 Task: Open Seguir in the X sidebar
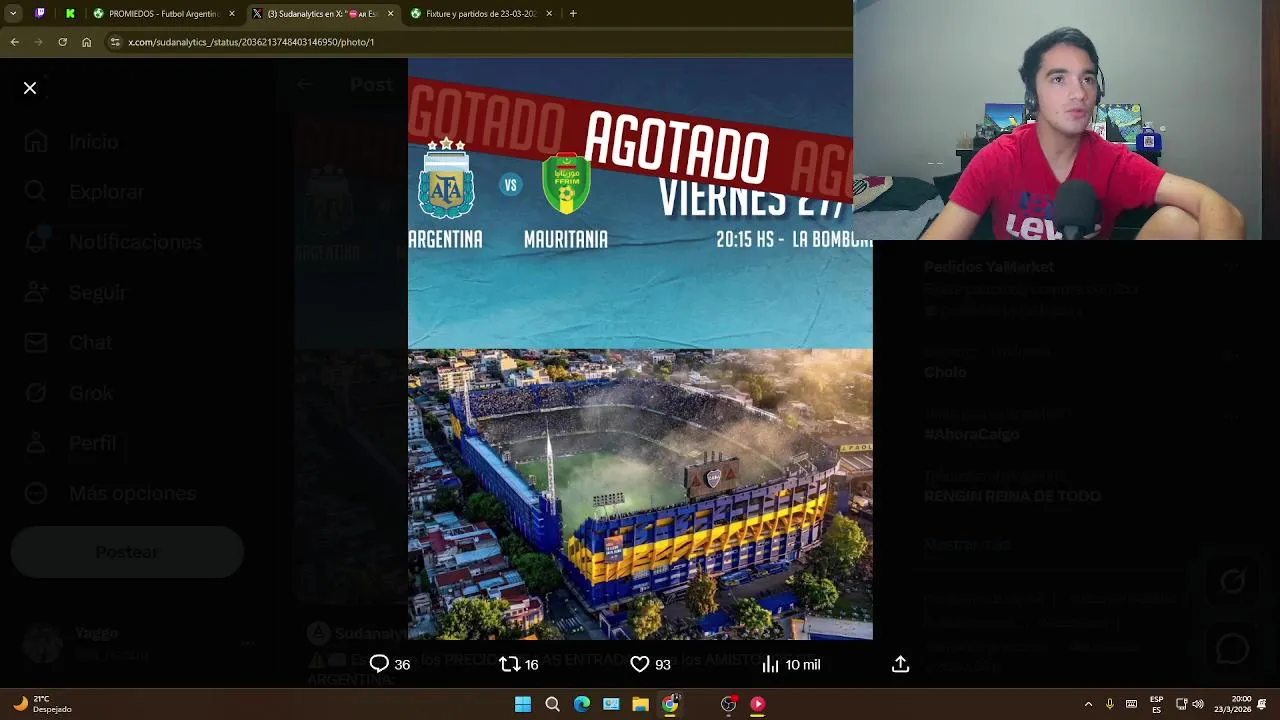point(75,292)
